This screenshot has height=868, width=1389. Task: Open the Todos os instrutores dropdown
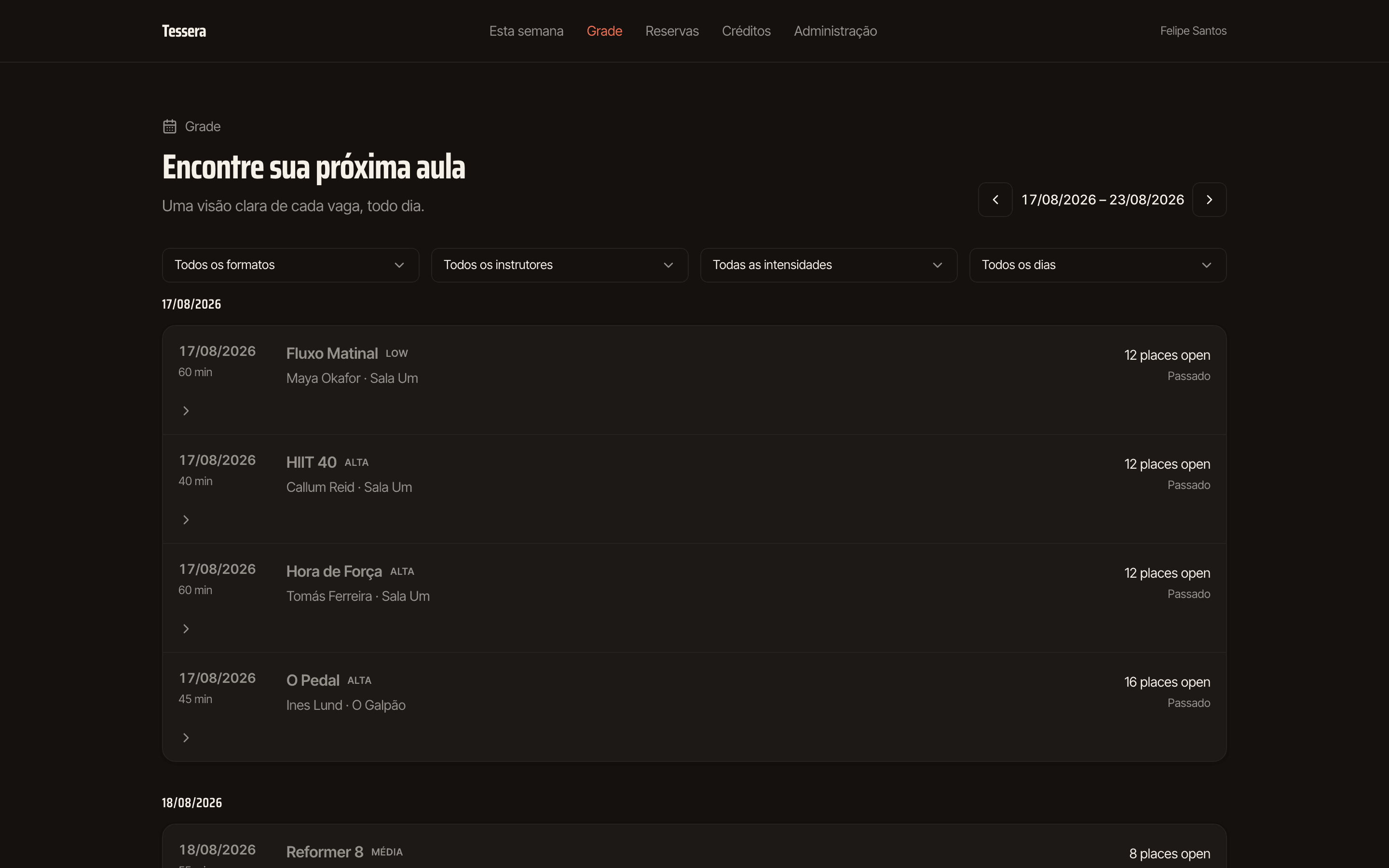tap(559, 265)
